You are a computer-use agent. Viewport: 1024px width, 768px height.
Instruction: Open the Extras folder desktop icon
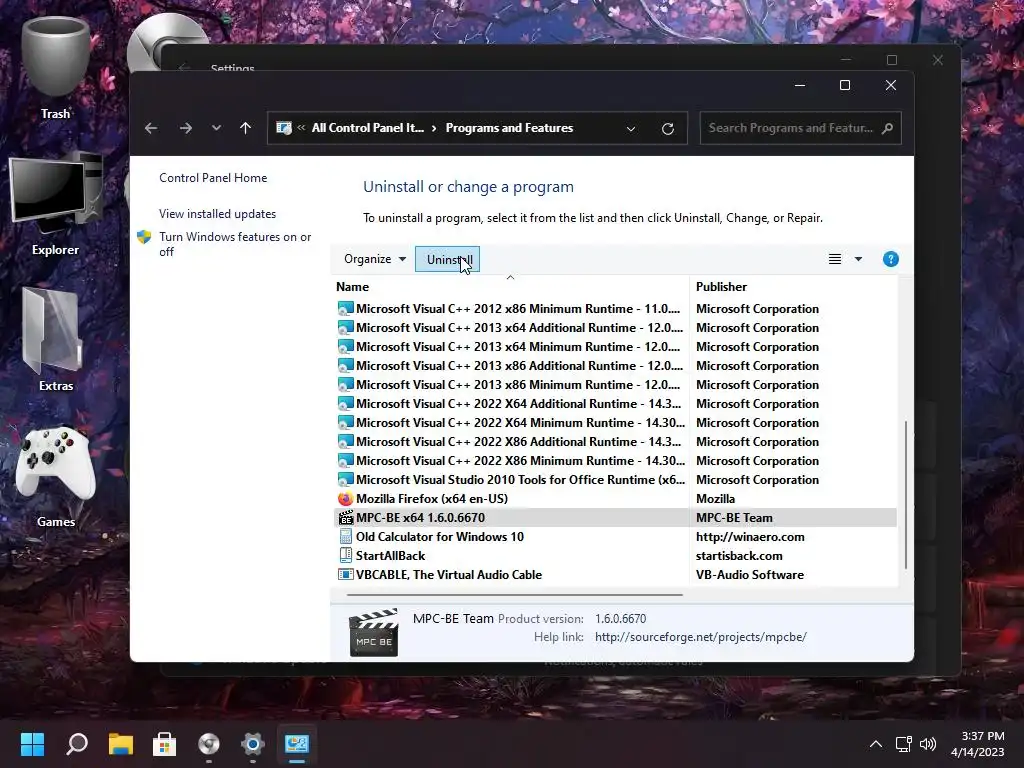tap(56, 340)
